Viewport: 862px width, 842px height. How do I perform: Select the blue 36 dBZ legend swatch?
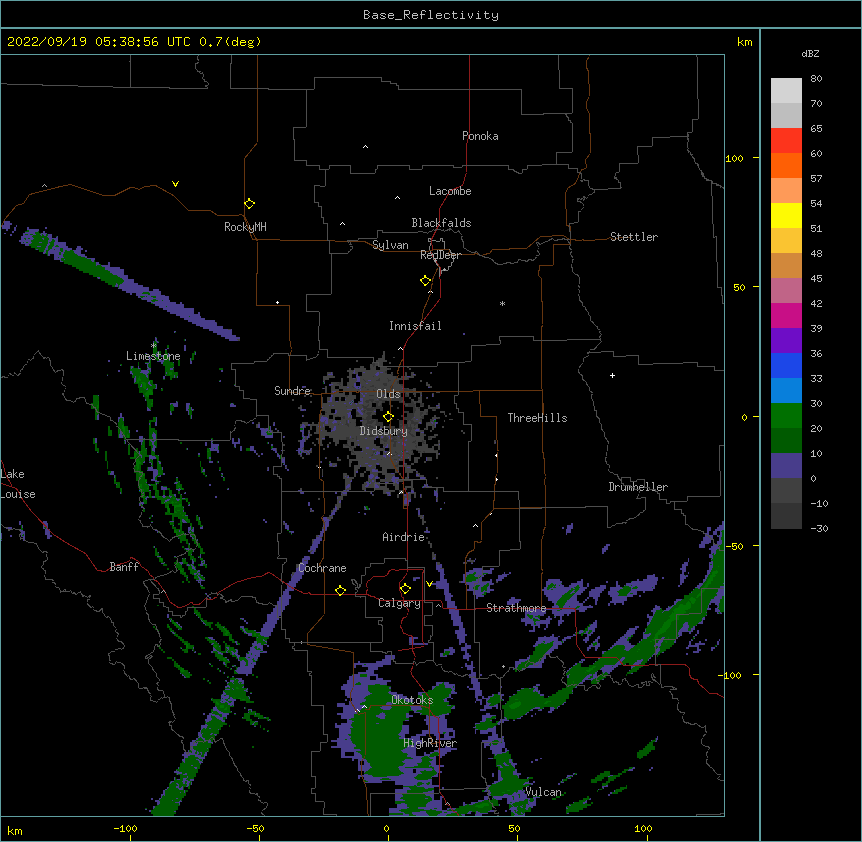click(x=786, y=365)
